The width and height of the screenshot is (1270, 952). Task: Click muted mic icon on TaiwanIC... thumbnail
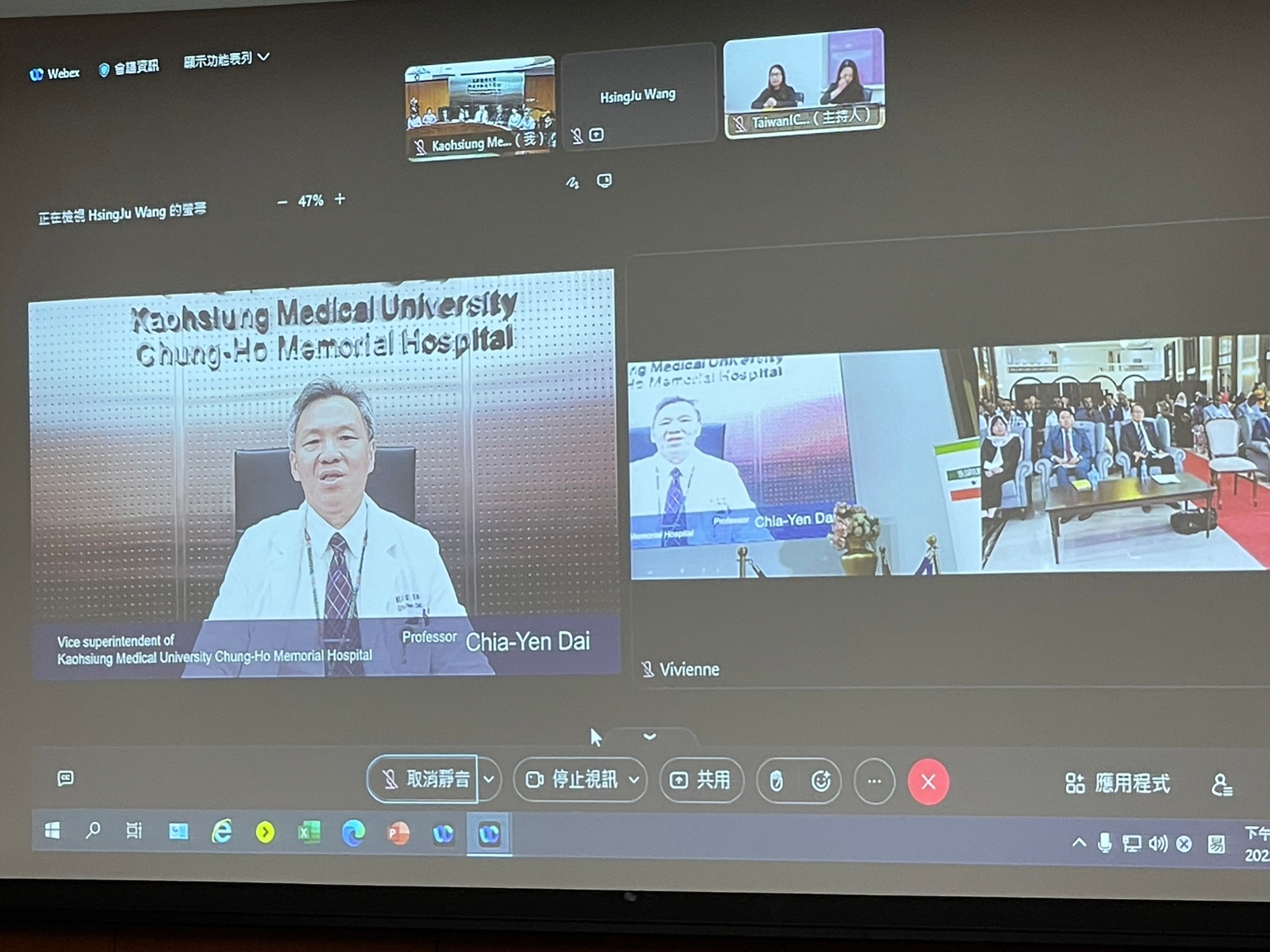pyautogui.click(x=740, y=123)
